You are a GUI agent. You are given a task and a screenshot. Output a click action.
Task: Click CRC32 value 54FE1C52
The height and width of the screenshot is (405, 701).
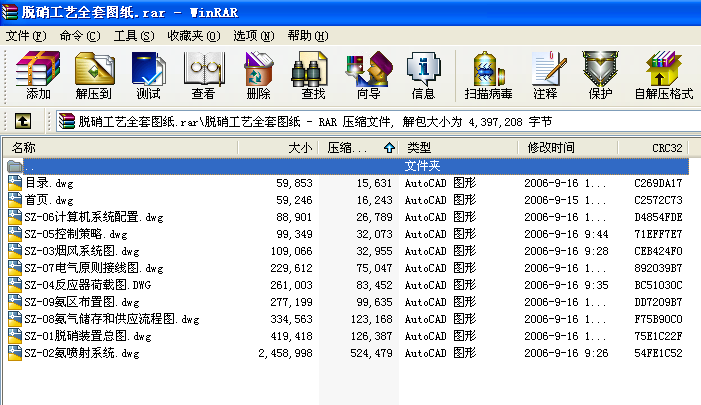pos(658,353)
